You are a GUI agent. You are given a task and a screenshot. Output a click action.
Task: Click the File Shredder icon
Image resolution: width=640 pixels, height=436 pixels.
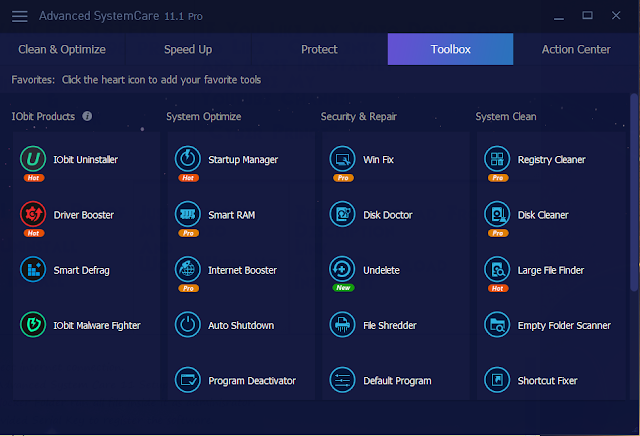(342, 325)
